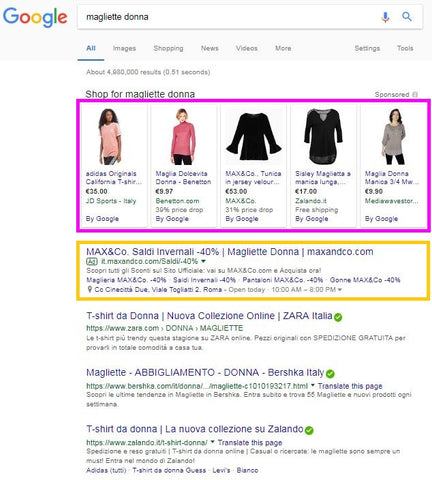Open search Tools
The height and width of the screenshot is (480, 432).
pyautogui.click(x=405, y=48)
